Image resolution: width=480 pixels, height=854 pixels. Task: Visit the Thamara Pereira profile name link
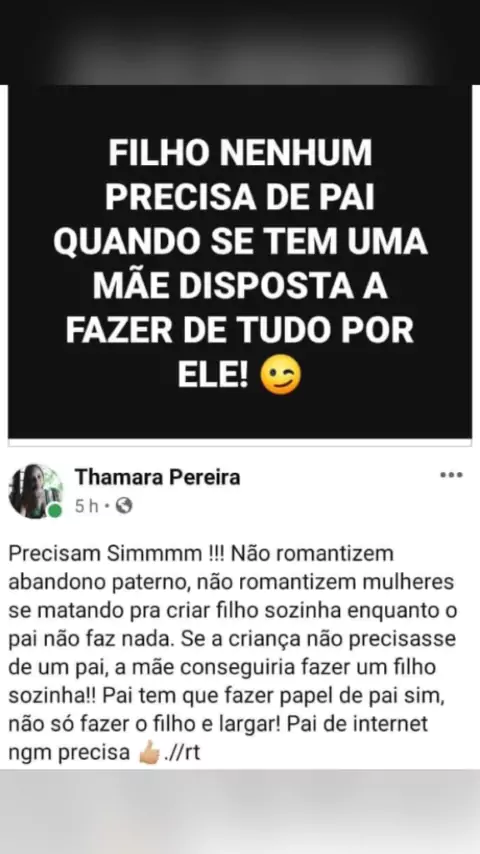coord(157,477)
